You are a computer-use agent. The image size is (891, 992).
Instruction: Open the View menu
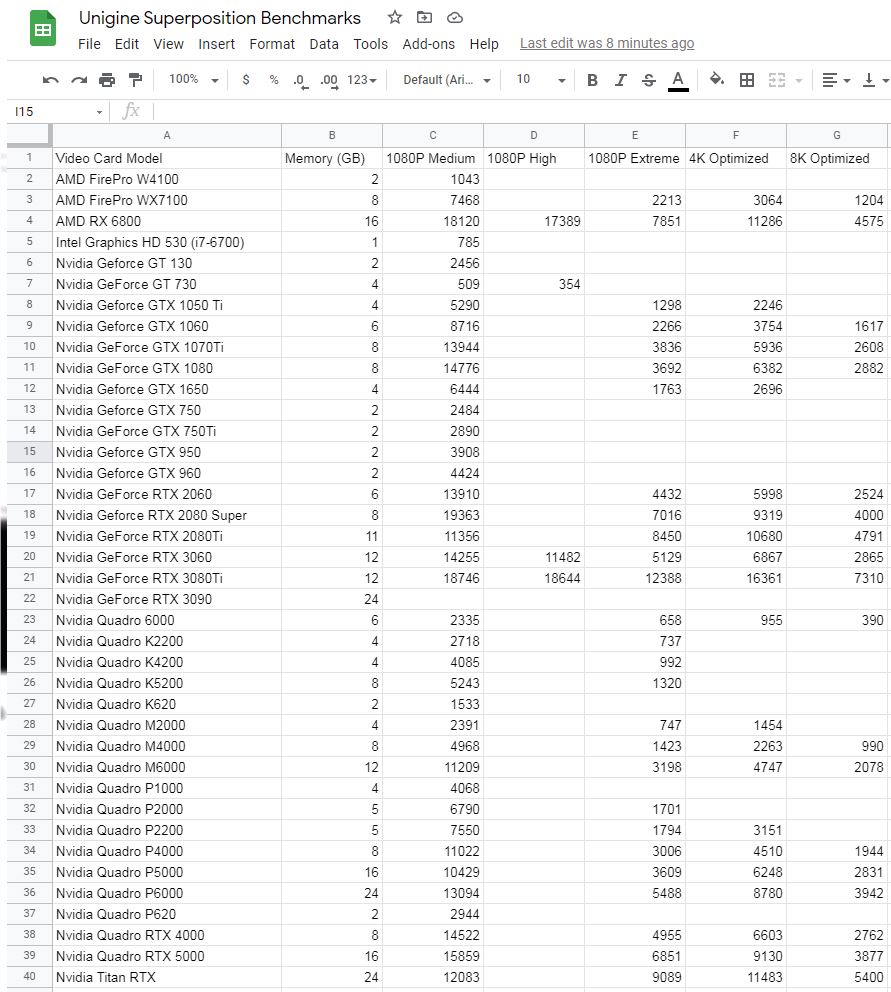168,44
